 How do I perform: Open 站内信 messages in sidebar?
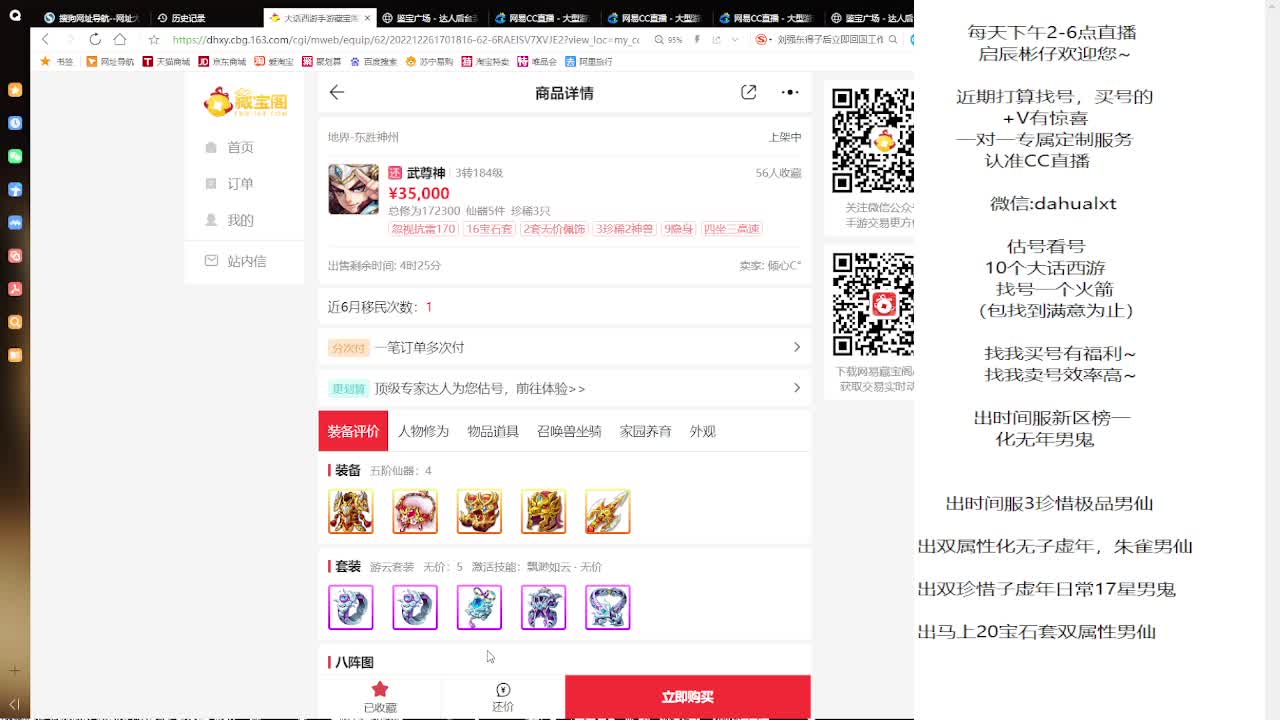pos(236,261)
